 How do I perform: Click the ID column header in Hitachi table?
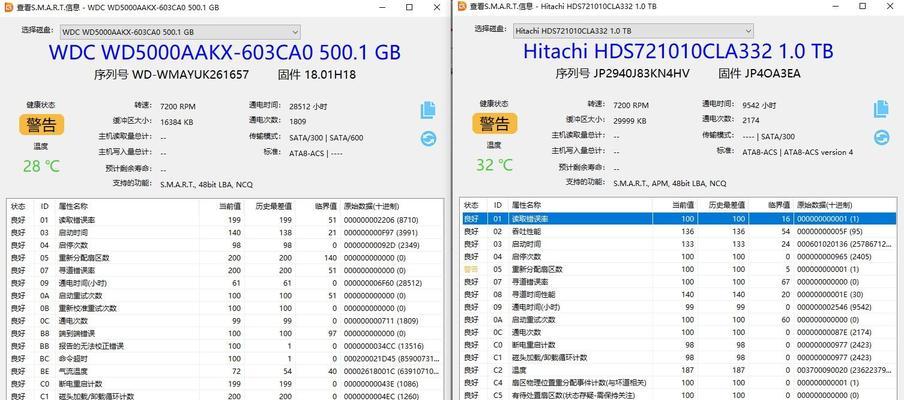pyautogui.click(x=498, y=205)
